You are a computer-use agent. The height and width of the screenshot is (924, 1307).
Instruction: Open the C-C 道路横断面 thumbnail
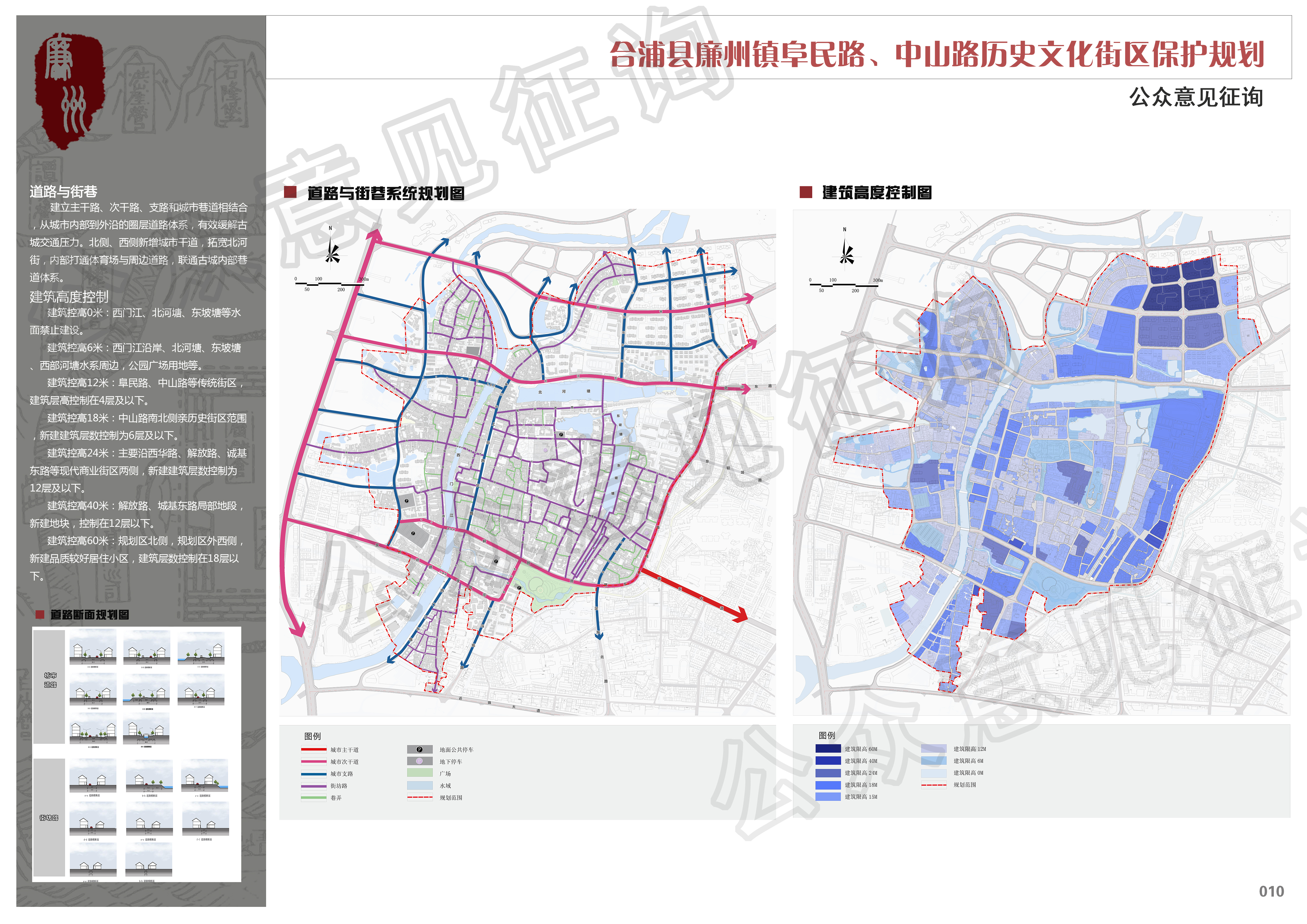coord(201,649)
